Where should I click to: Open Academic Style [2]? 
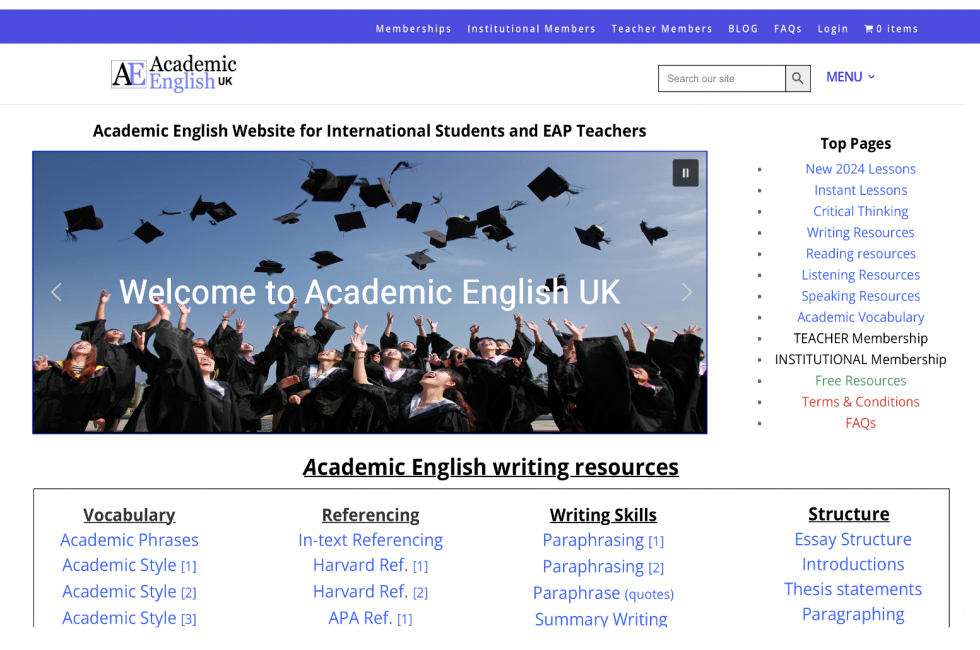[x=129, y=592]
